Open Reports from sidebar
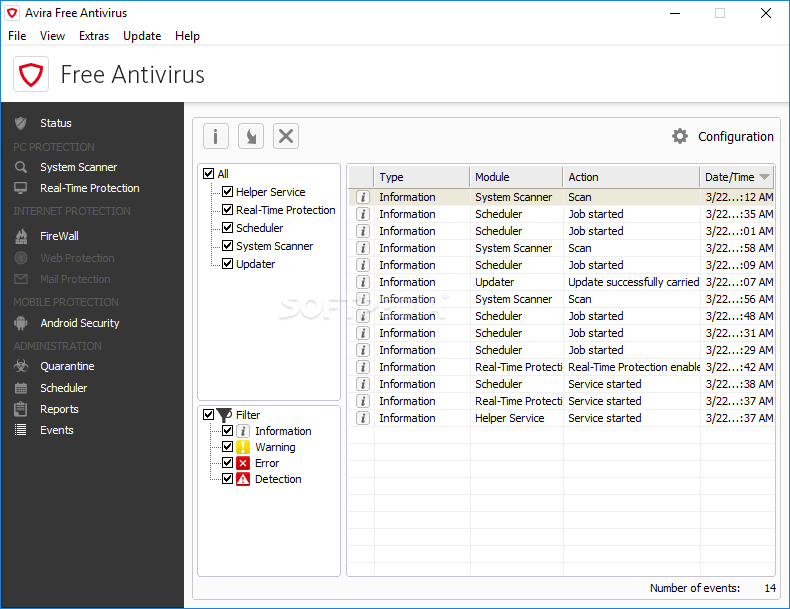 point(59,409)
